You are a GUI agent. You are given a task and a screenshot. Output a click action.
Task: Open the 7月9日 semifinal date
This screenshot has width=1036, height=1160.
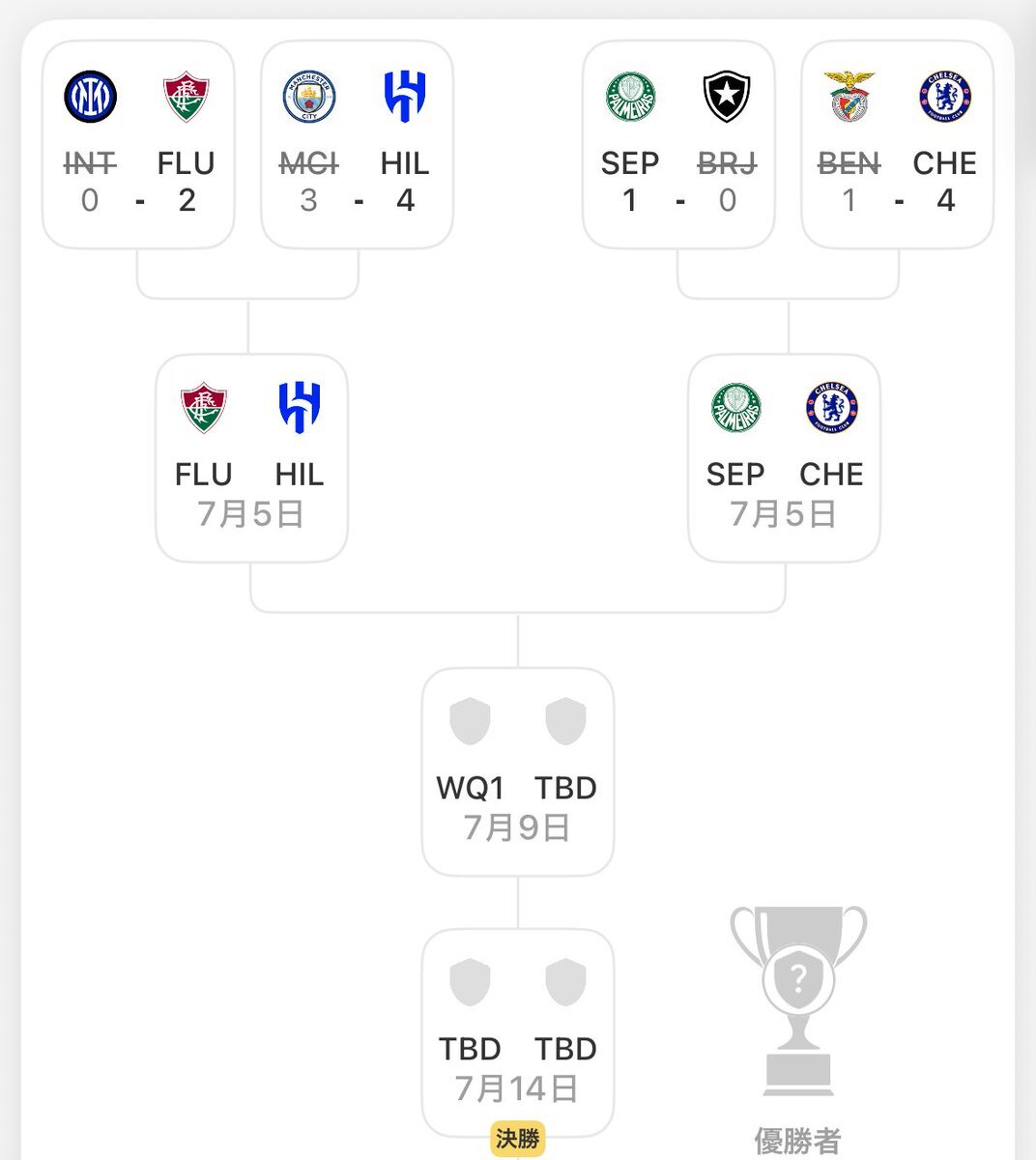tap(517, 828)
